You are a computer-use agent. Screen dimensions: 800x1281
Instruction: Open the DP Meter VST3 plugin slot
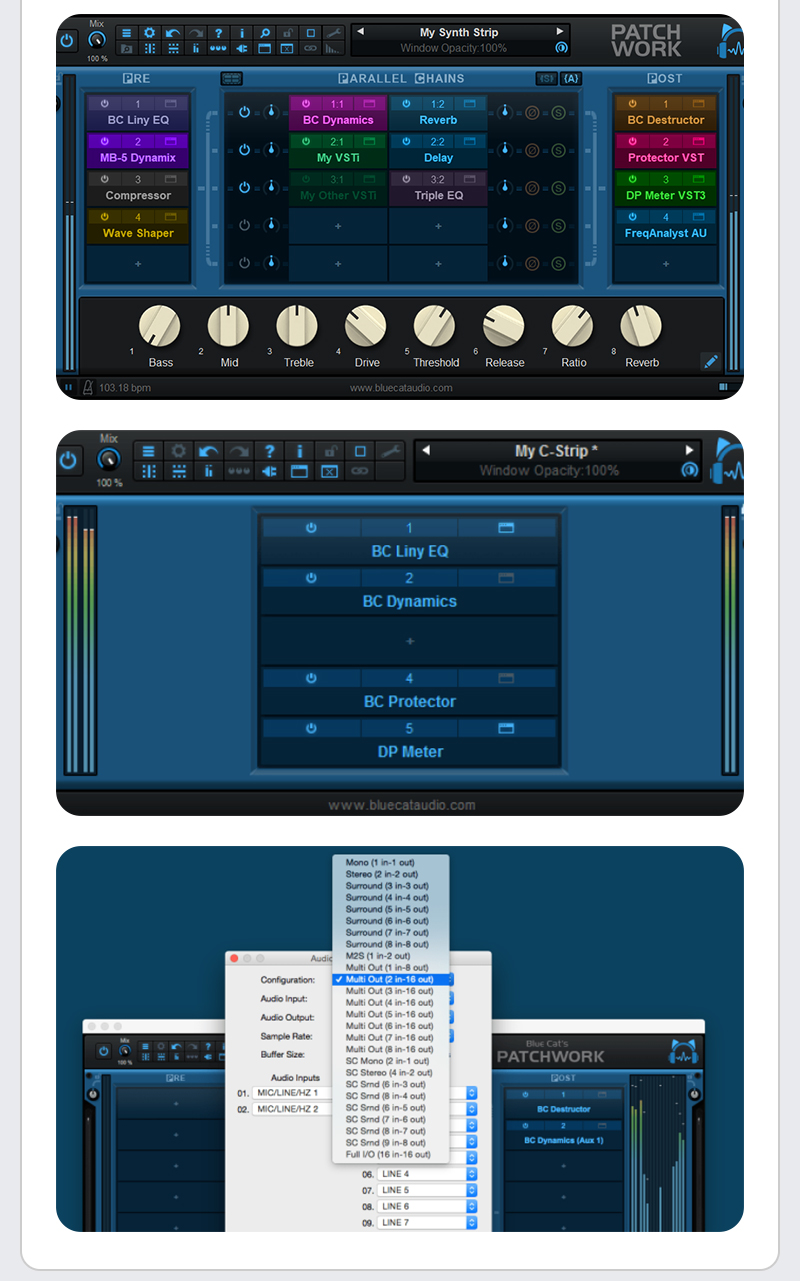[x=666, y=196]
